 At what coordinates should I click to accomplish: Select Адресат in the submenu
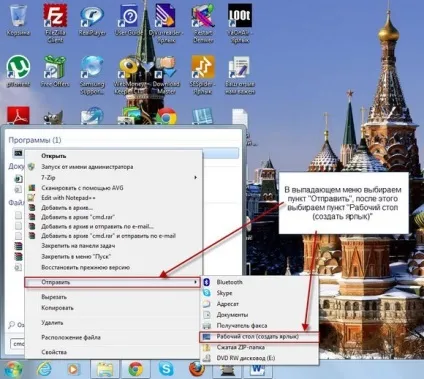(259, 304)
